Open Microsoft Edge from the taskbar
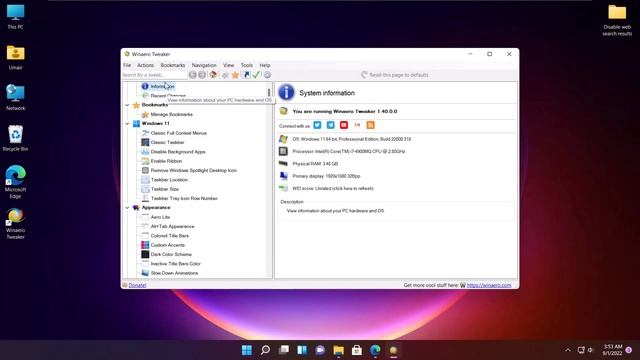Image resolution: width=640 pixels, height=360 pixels. [375, 350]
